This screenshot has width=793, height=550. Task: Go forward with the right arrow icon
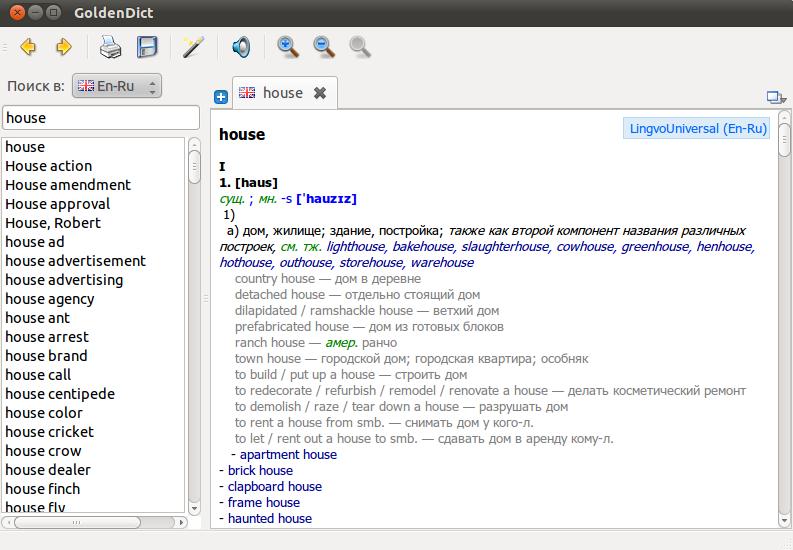pos(63,47)
